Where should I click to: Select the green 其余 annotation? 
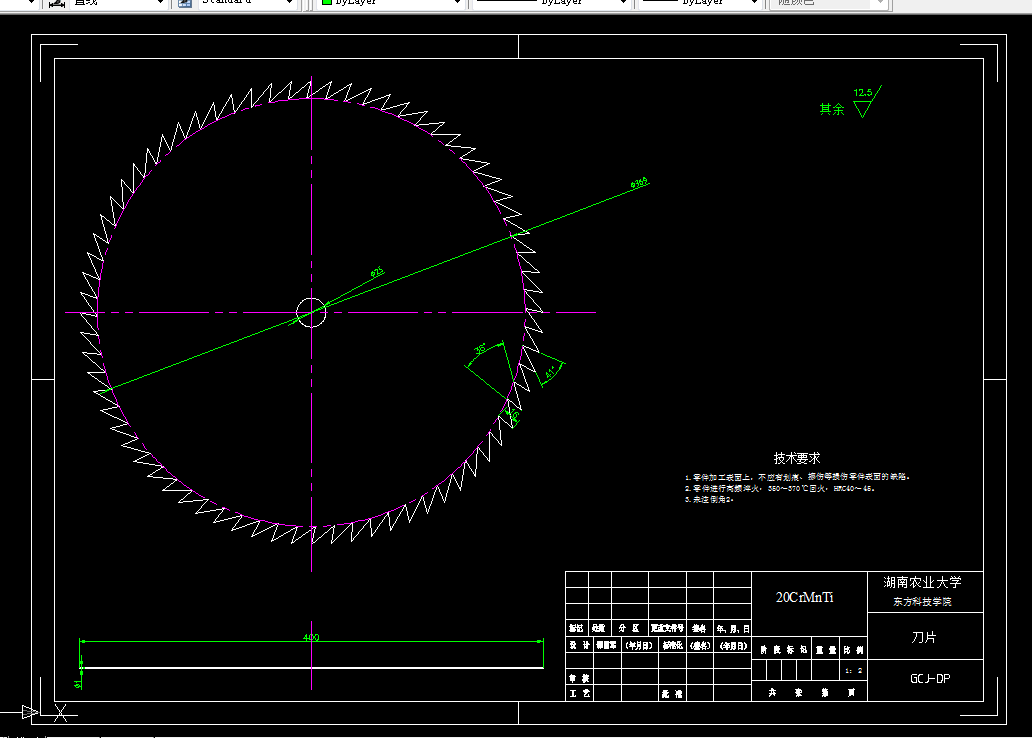[x=832, y=109]
